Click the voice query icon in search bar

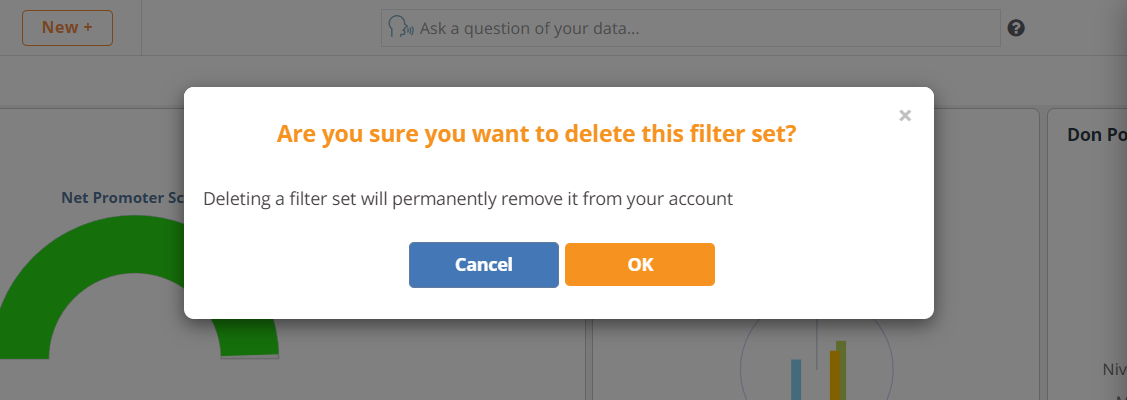pos(400,28)
